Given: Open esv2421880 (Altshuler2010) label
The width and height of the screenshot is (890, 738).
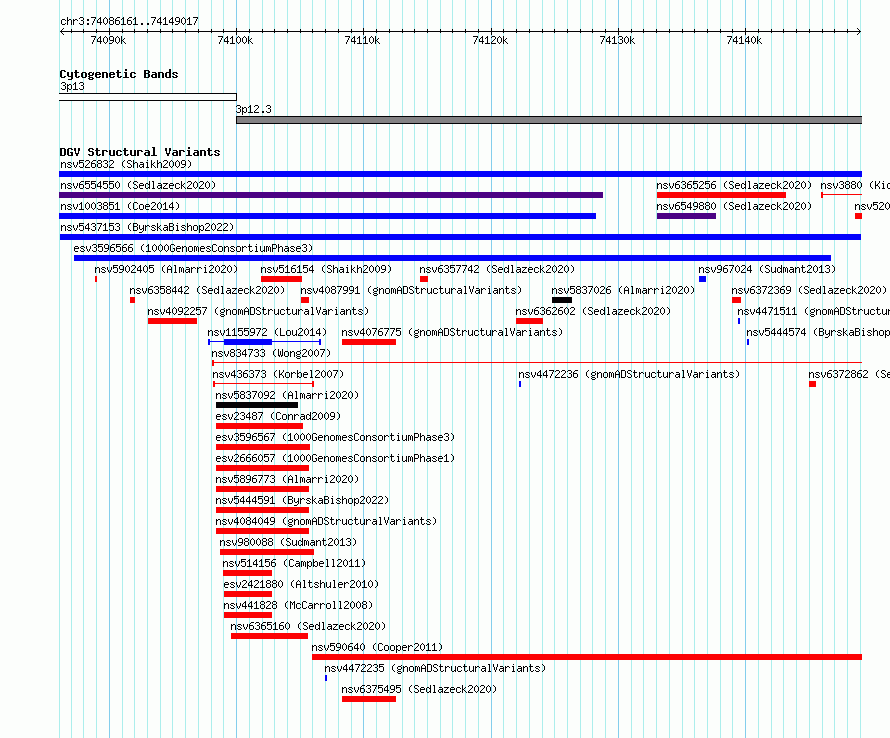Looking at the screenshot, I should click(x=301, y=584).
